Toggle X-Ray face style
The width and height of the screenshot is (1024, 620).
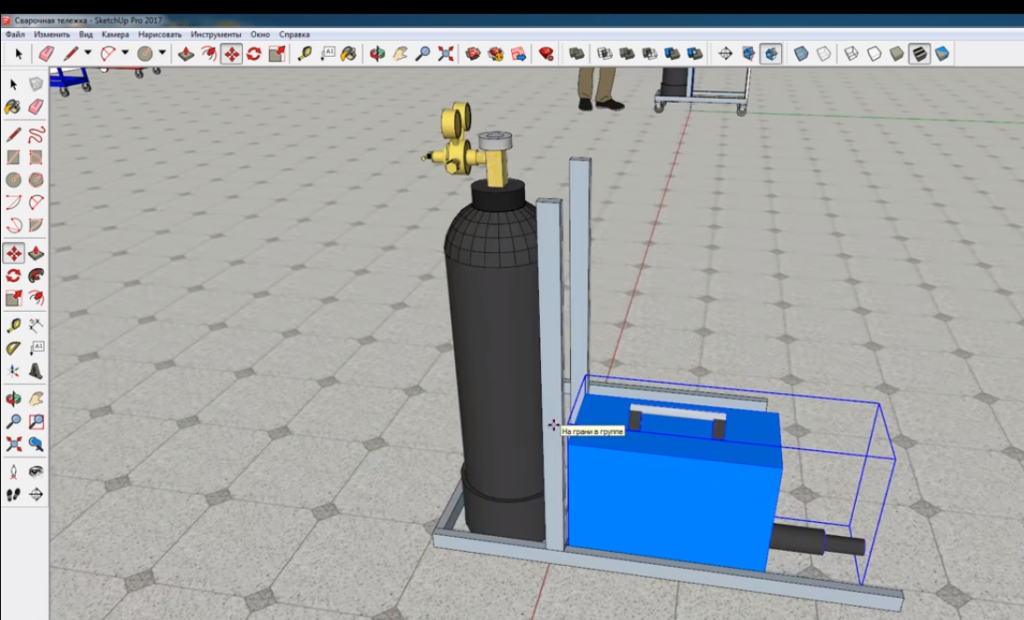coord(801,53)
